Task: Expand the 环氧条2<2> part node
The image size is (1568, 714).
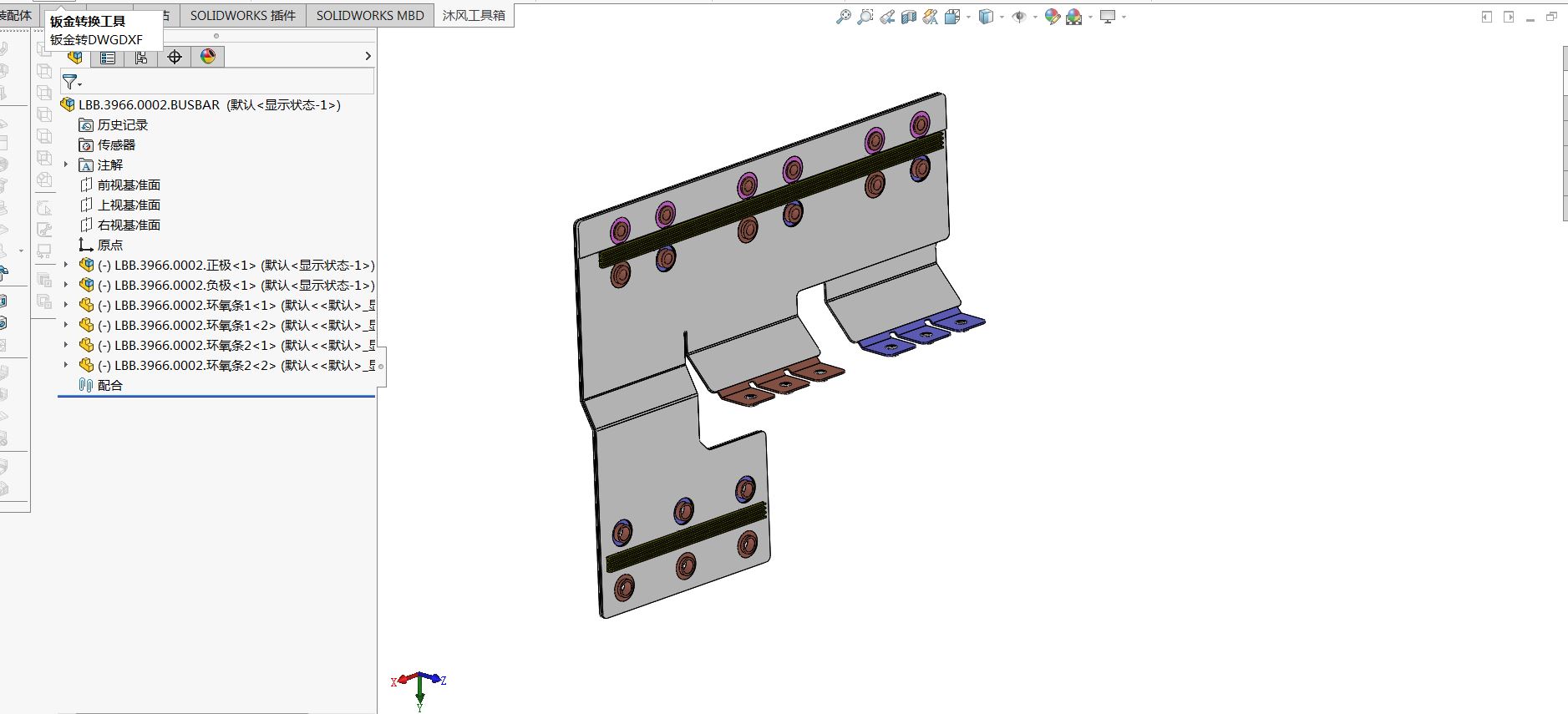Action: tap(66, 365)
